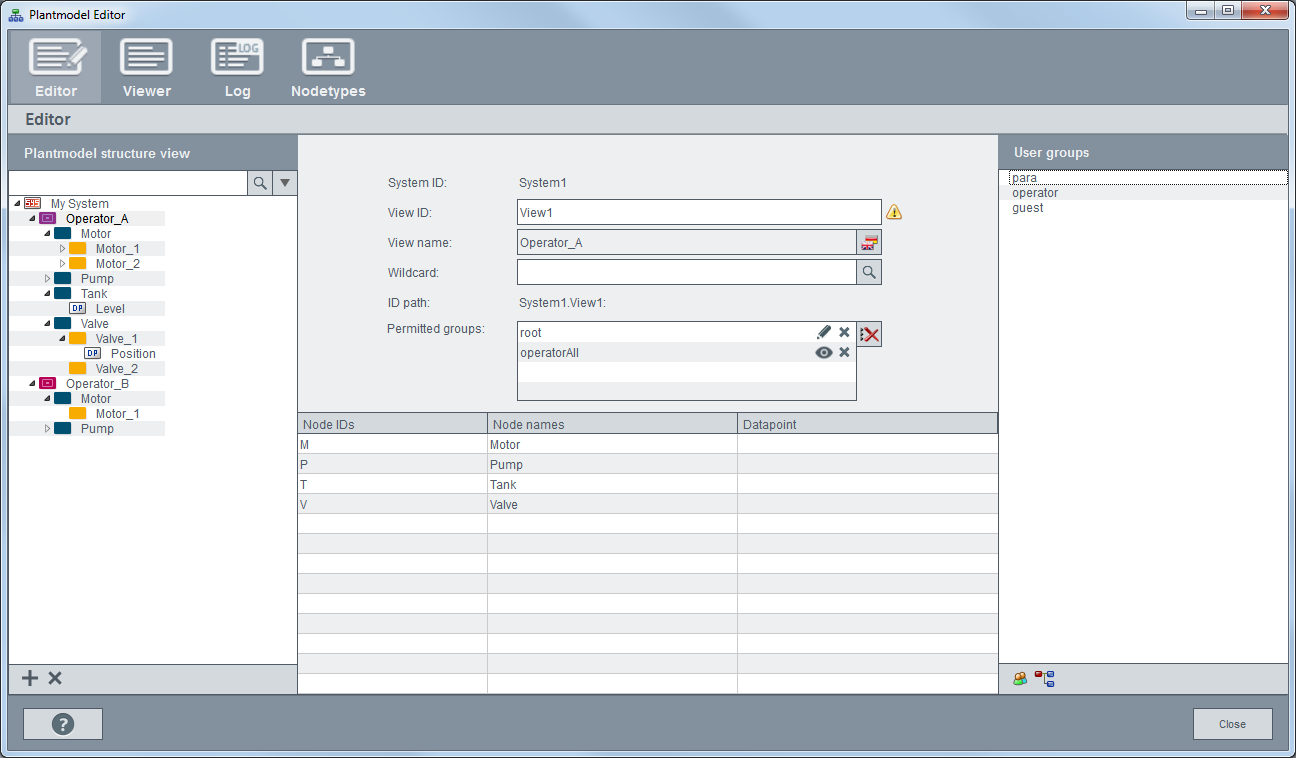Viewport: 1296px width, 758px height.
Task: Toggle the eye icon for operatorAll group
Action: click(824, 352)
